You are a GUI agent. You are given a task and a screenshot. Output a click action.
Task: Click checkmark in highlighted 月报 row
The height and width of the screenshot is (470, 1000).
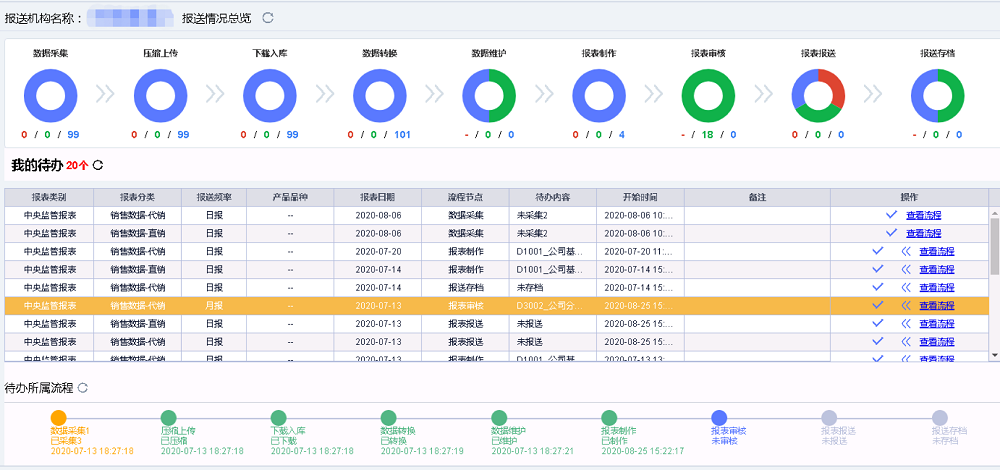tap(877, 305)
